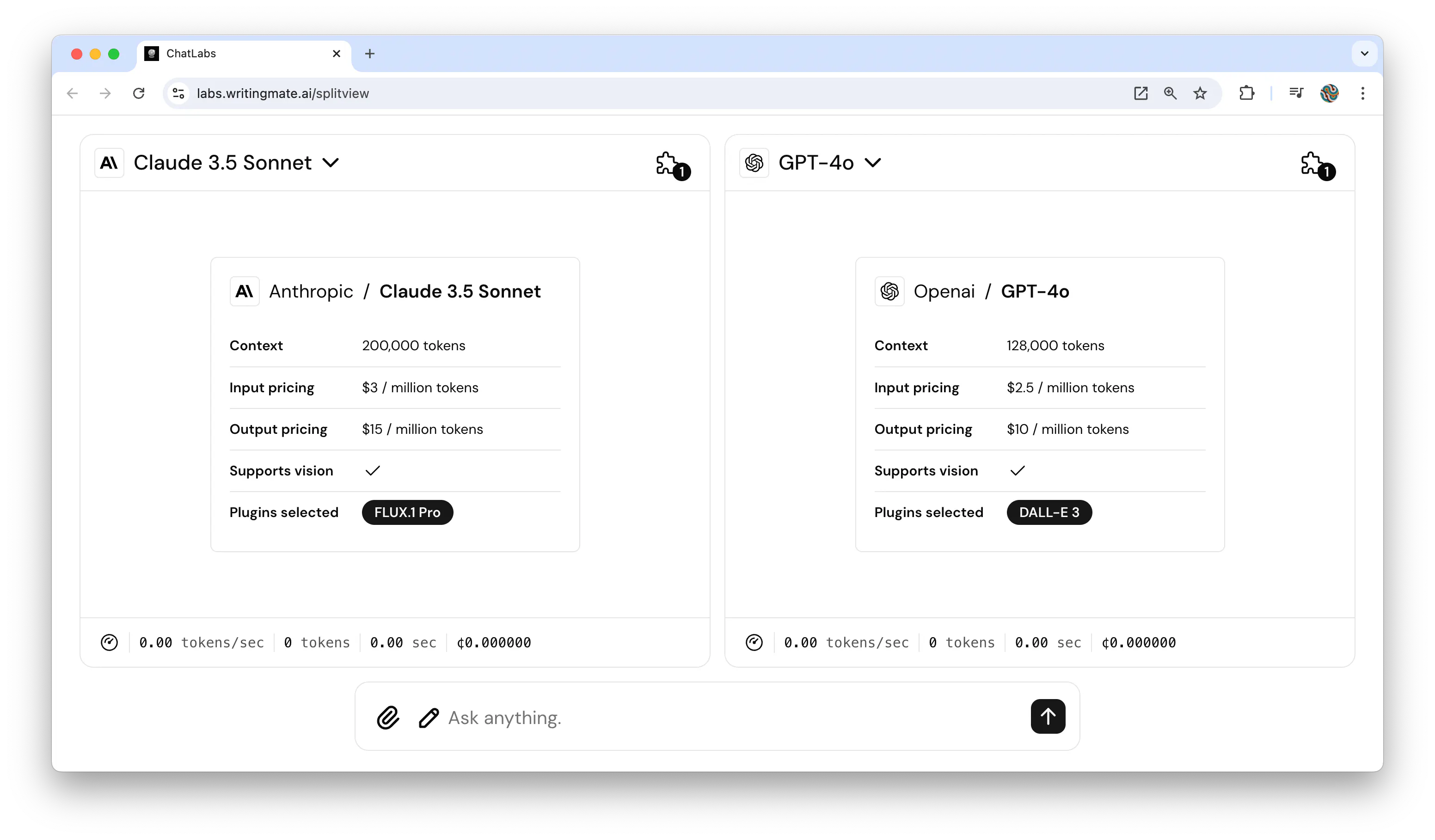Click the pencil prompt icon in input bar
Screen dimensions: 1435x840
[x=429, y=718]
